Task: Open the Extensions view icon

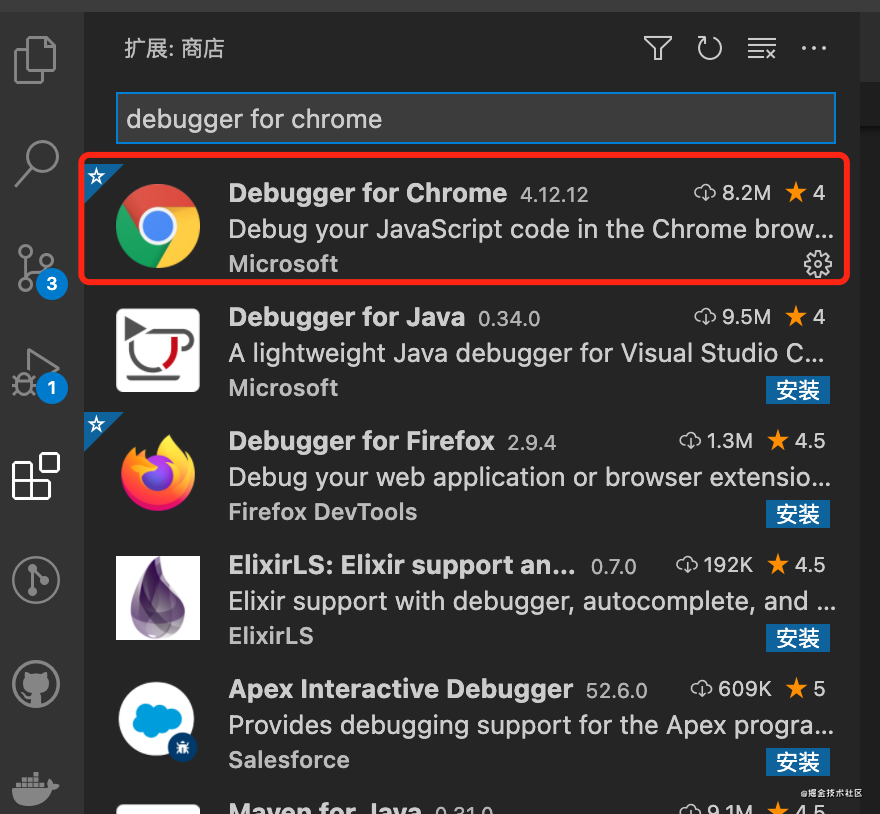Action: click(x=36, y=476)
